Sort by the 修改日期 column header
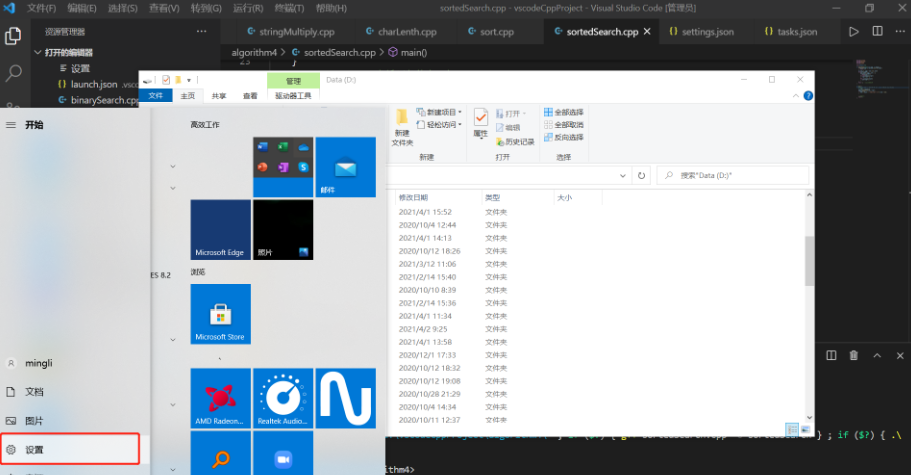The height and width of the screenshot is (475, 911). click(438, 197)
